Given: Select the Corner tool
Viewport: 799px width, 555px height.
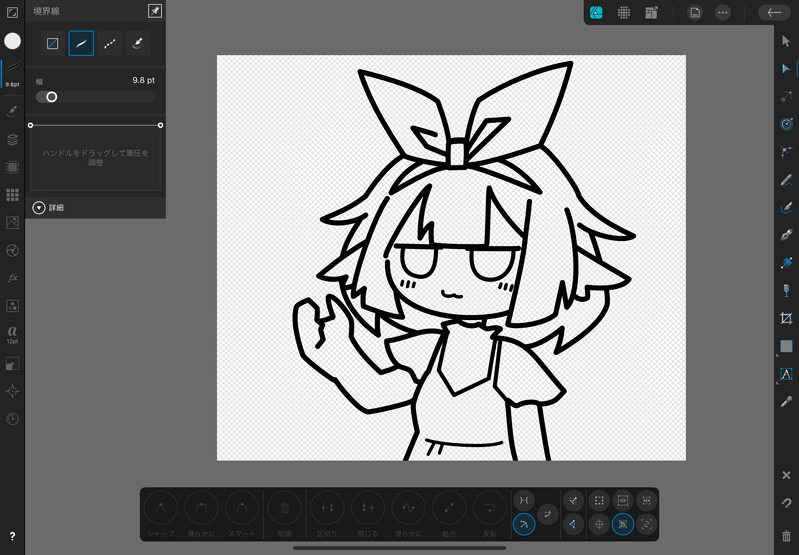Looking at the screenshot, I should 786,151.
